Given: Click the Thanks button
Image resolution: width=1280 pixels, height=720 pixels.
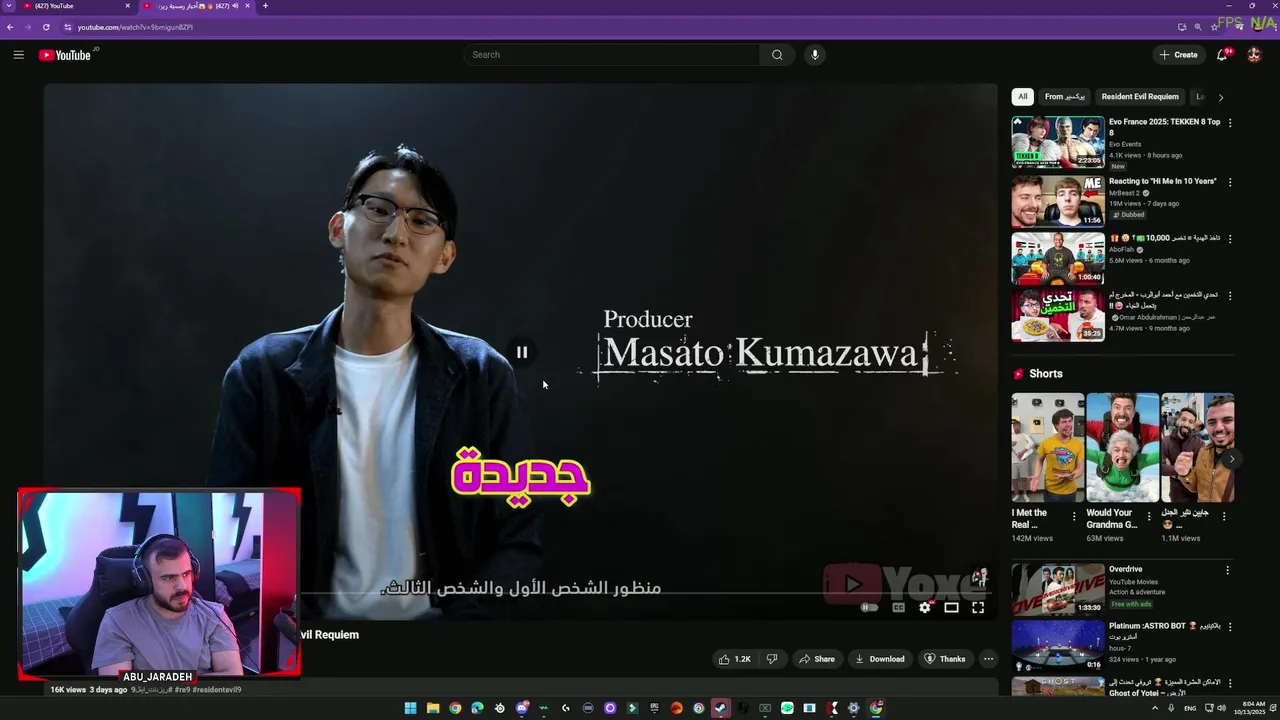Looking at the screenshot, I should click(945, 659).
